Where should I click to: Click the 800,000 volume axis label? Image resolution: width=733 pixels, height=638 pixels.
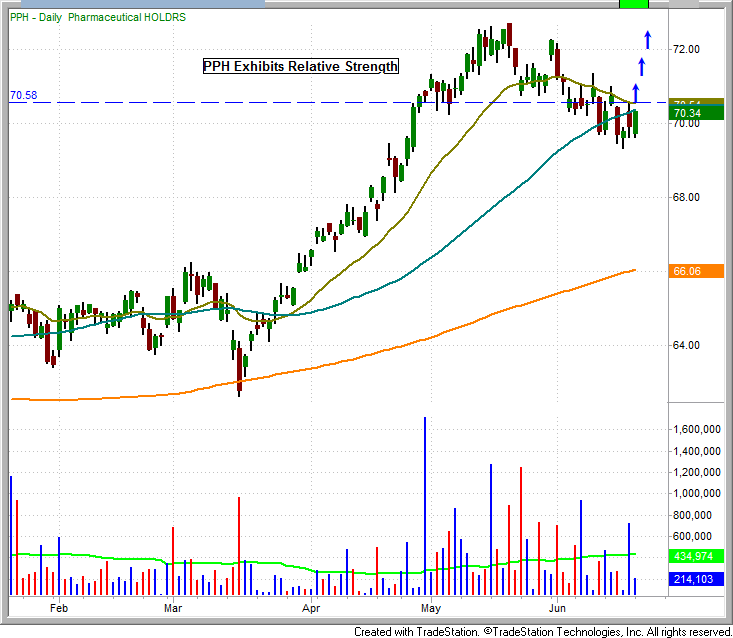[692, 515]
